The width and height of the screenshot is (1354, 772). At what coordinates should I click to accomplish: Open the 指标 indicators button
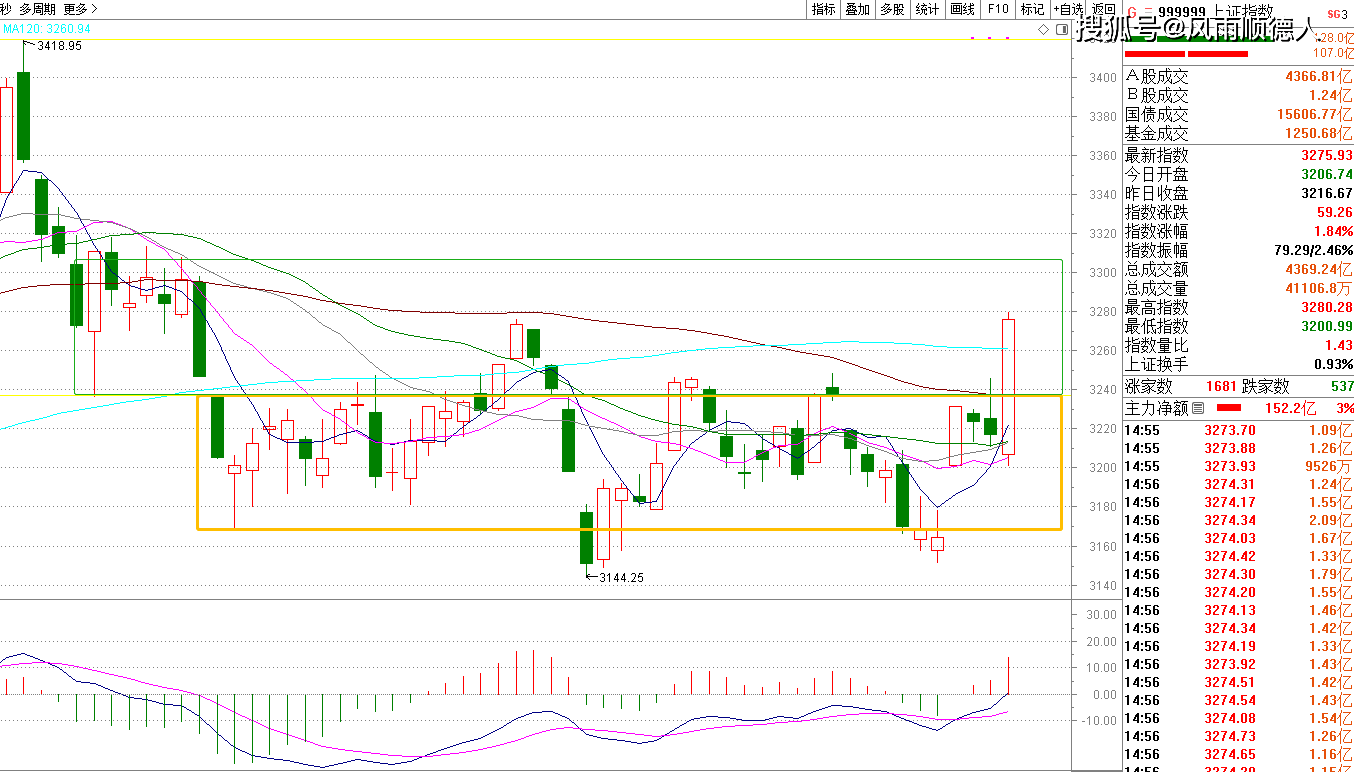point(823,9)
